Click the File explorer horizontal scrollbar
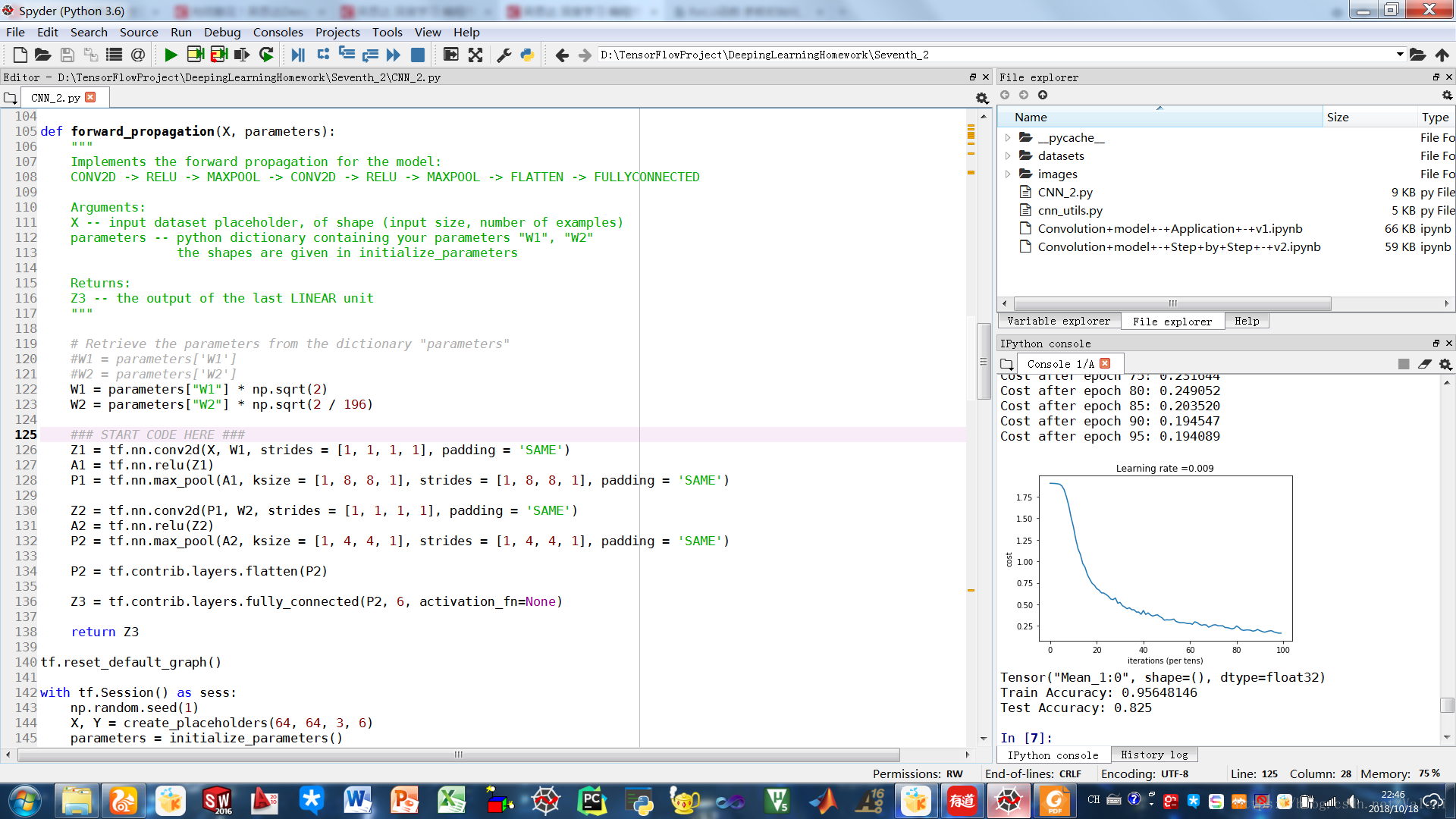Viewport: 1456px width, 819px height. click(x=1172, y=303)
